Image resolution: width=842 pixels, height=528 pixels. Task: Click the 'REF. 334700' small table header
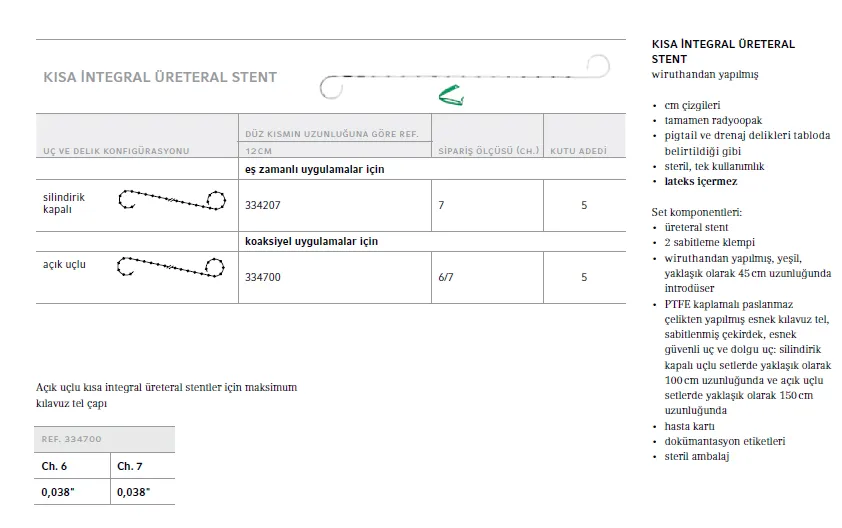coord(72,440)
